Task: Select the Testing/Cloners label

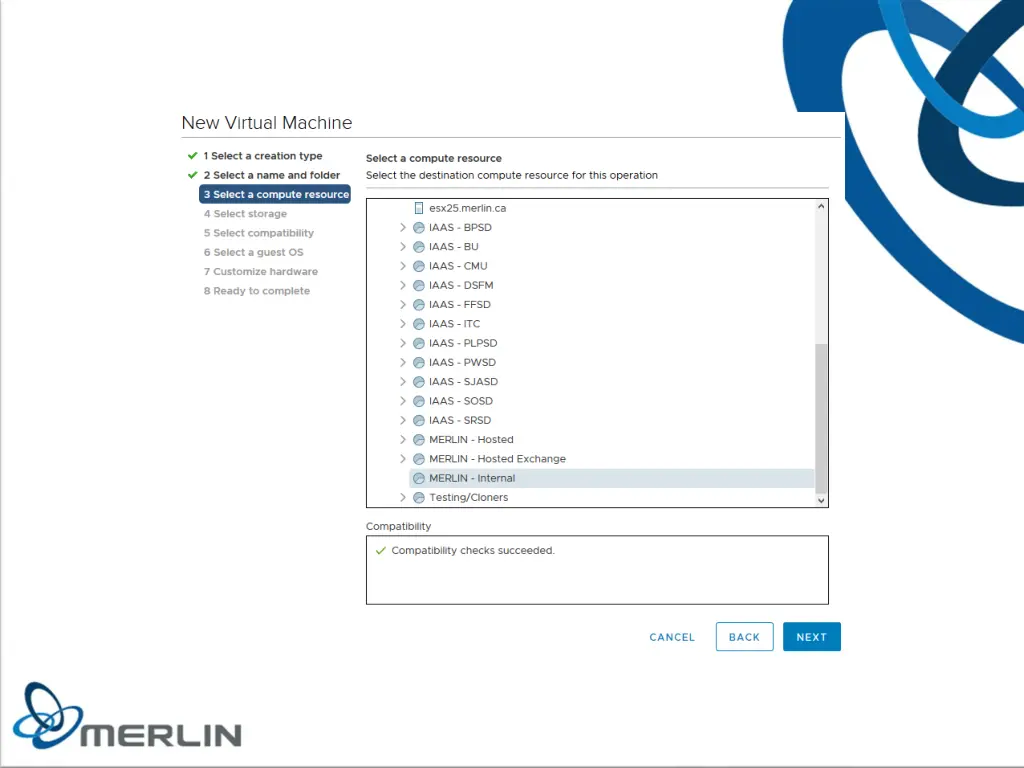Action: coord(469,498)
